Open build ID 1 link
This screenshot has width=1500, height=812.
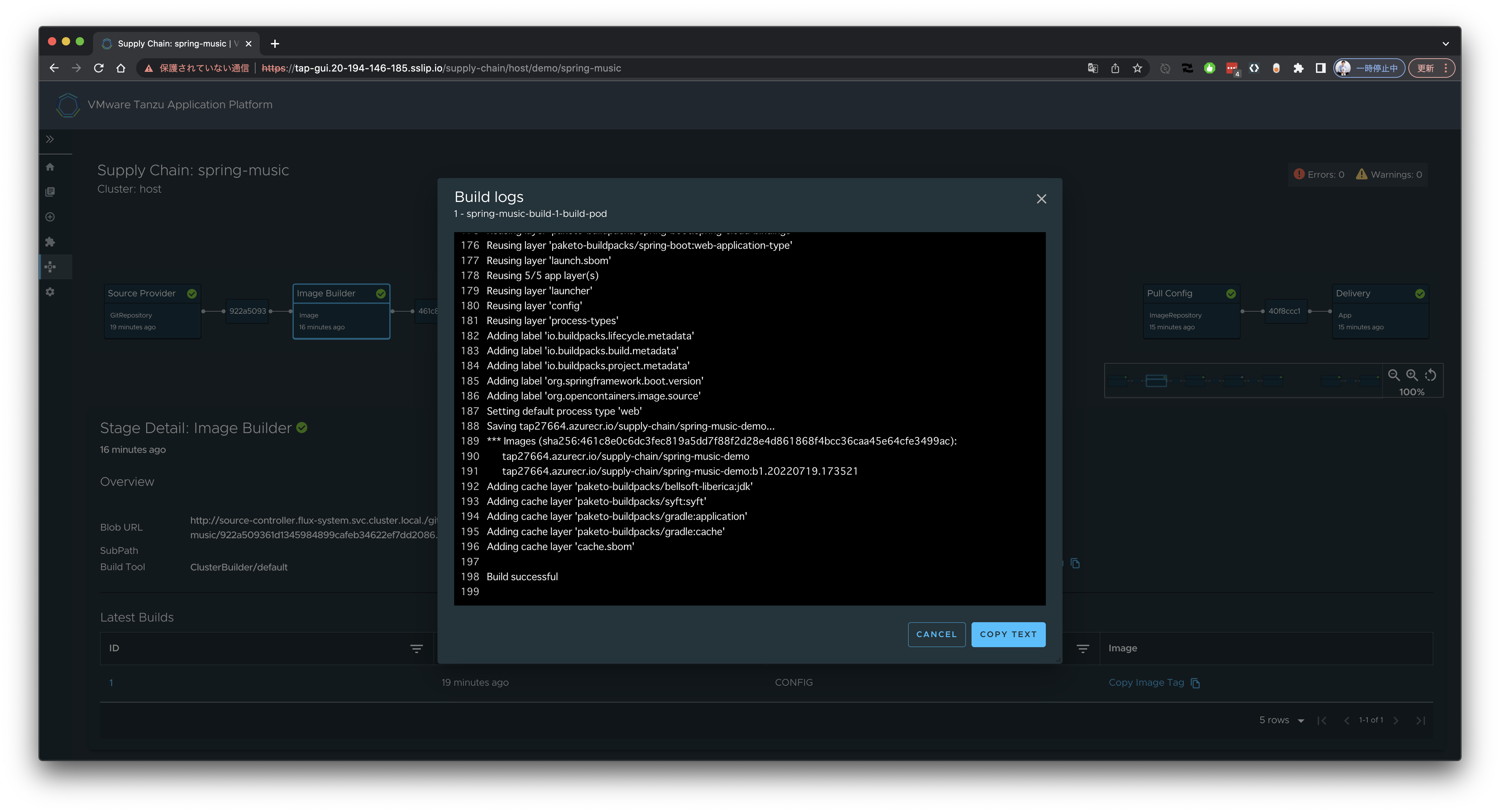tap(111, 683)
